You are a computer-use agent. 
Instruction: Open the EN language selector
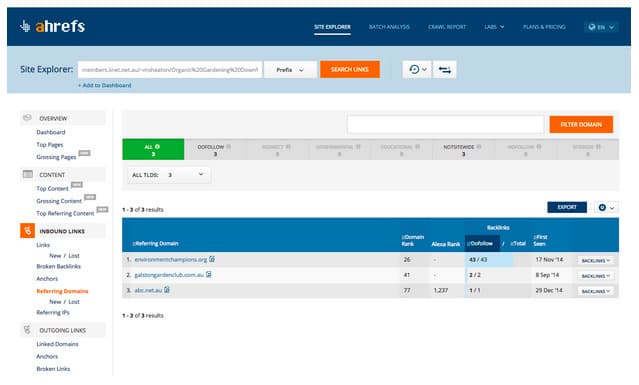click(x=601, y=27)
